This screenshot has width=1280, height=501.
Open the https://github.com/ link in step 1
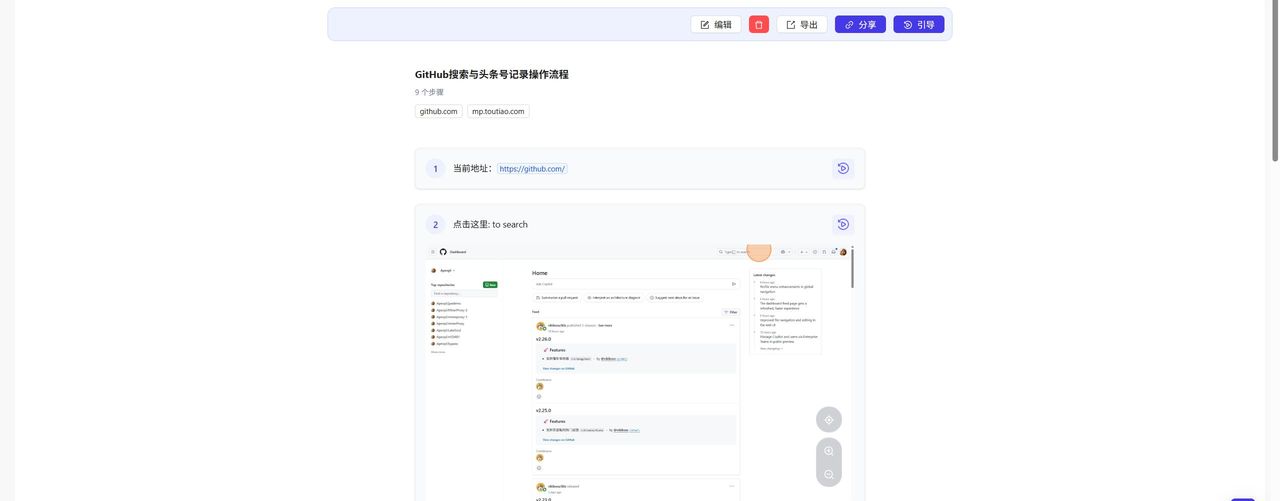532,169
